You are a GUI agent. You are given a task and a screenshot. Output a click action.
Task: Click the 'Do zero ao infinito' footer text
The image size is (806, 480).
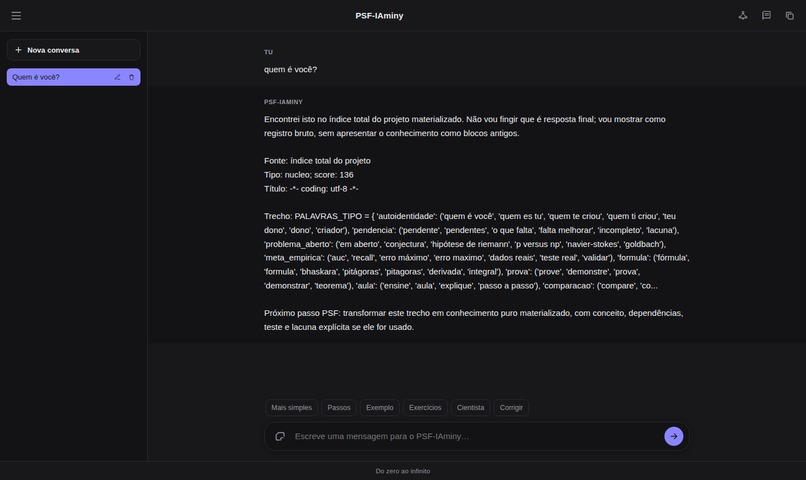tap(402, 471)
